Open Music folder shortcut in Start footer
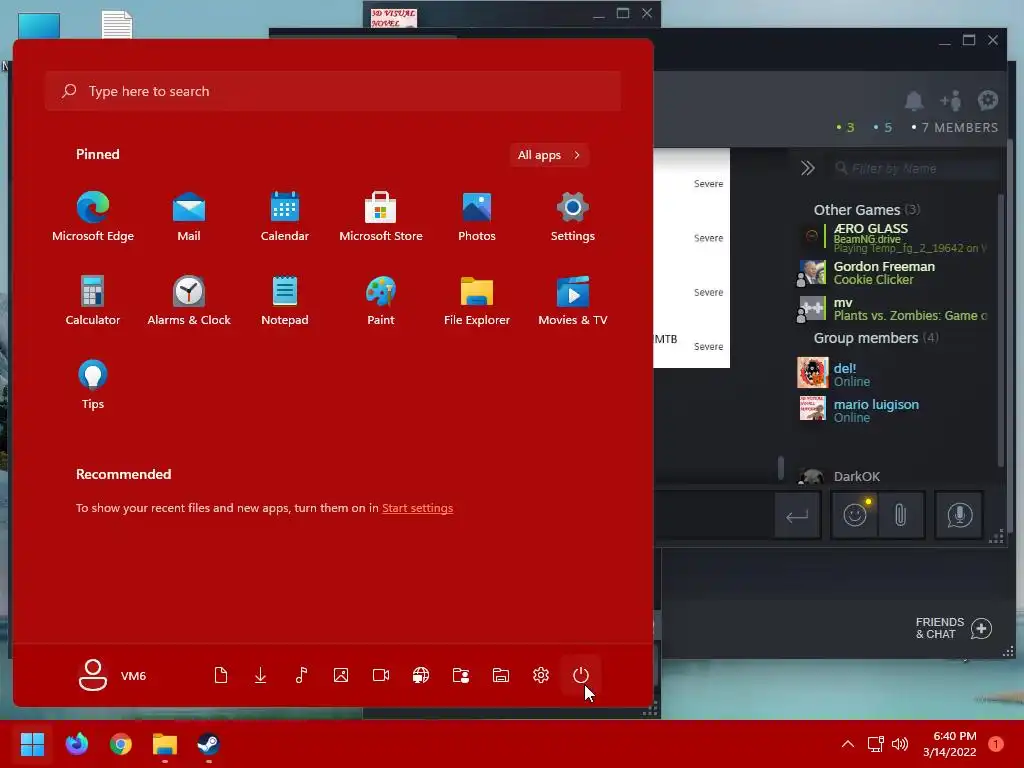Viewport: 1024px width, 768px height. coord(301,675)
